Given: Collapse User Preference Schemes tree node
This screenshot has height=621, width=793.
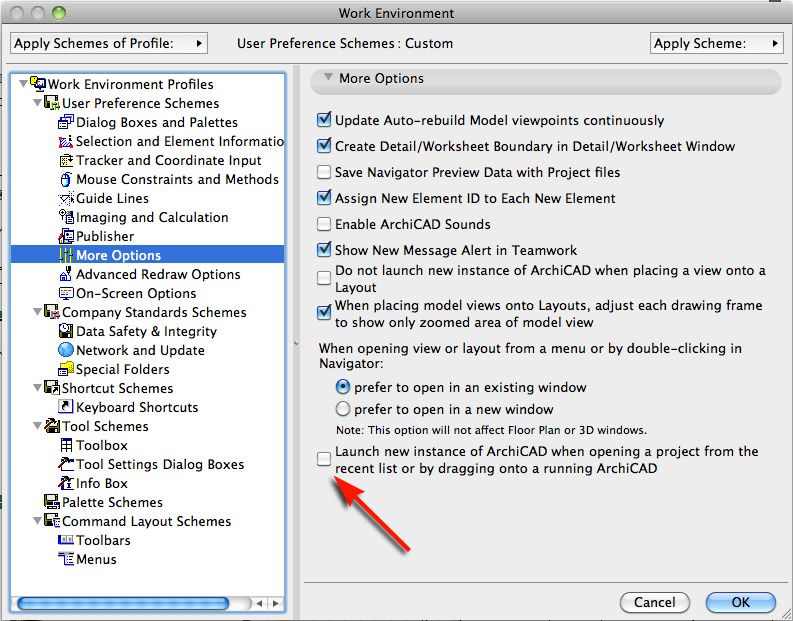Looking at the screenshot, I should tap(37, 103).
